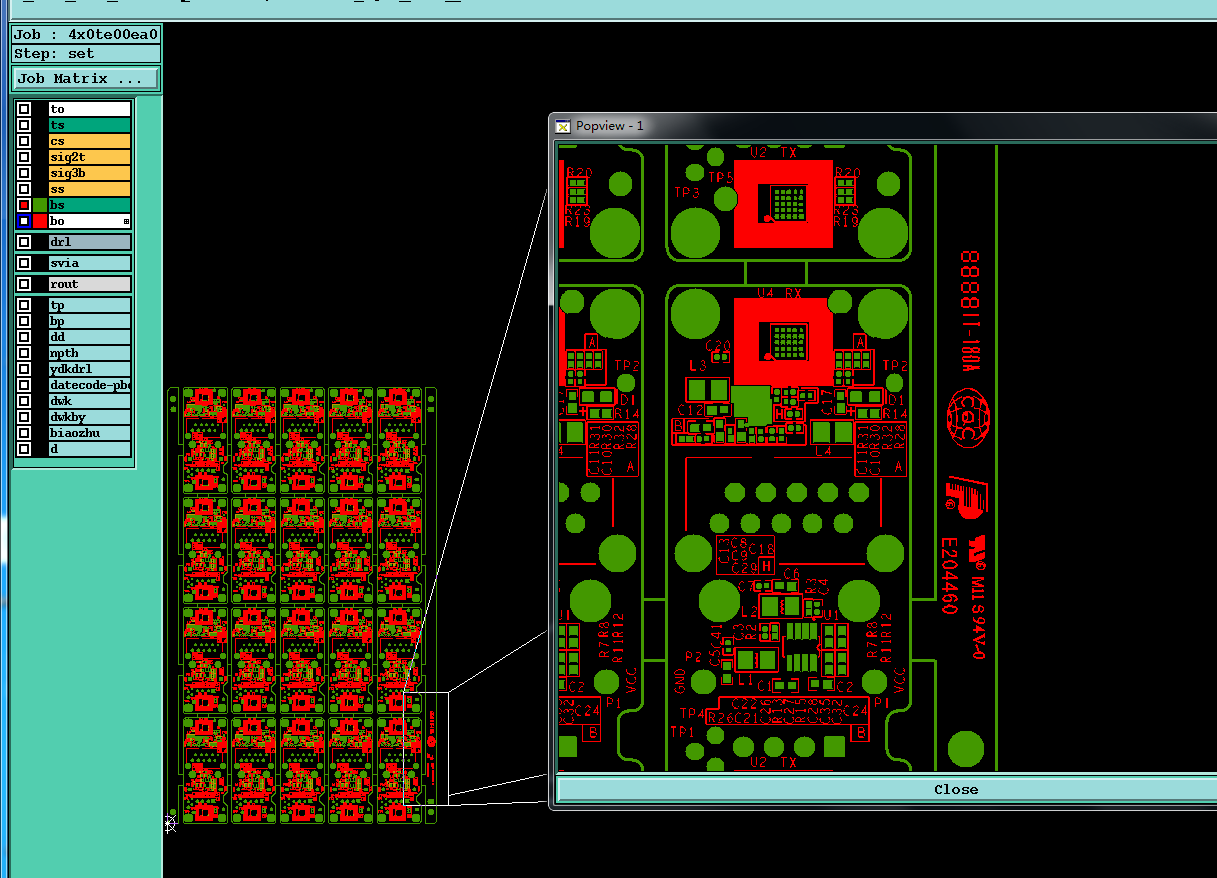Toggle display checkbox for layer svia
Screen dimensions: 1217x878
[x=24, y=263]
